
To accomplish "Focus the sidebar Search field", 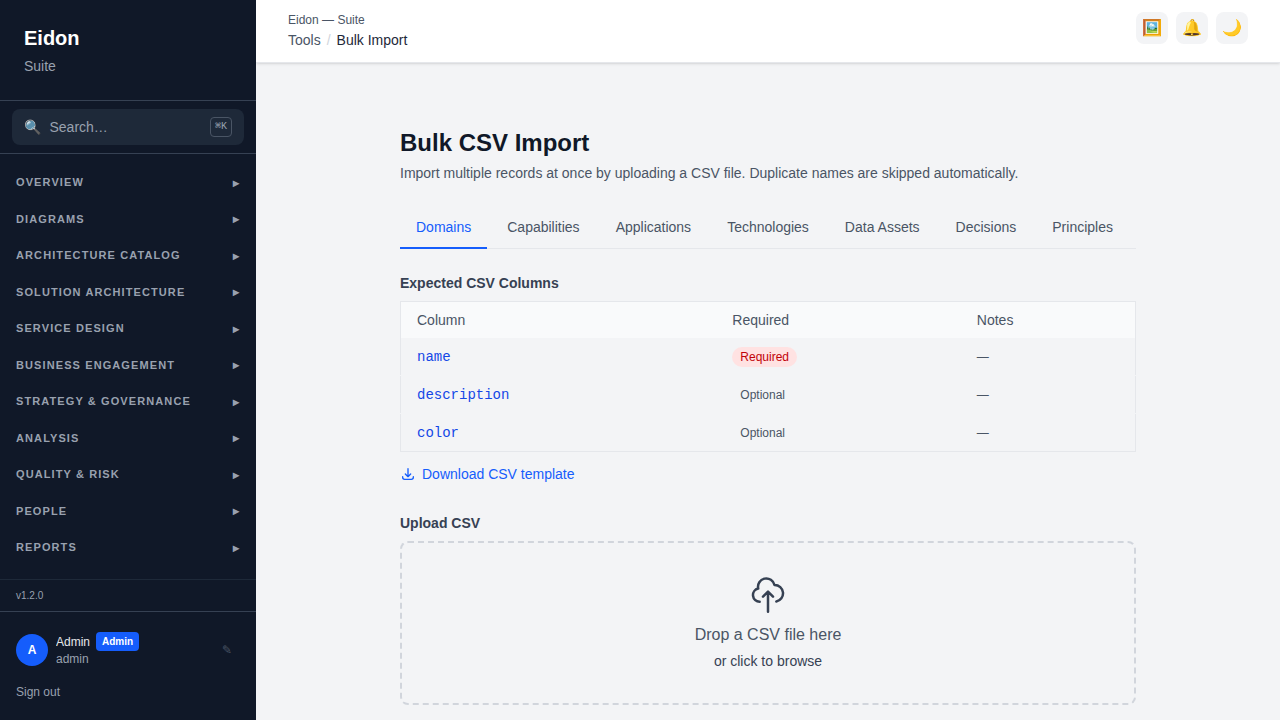I will click(x=128, y=127).
